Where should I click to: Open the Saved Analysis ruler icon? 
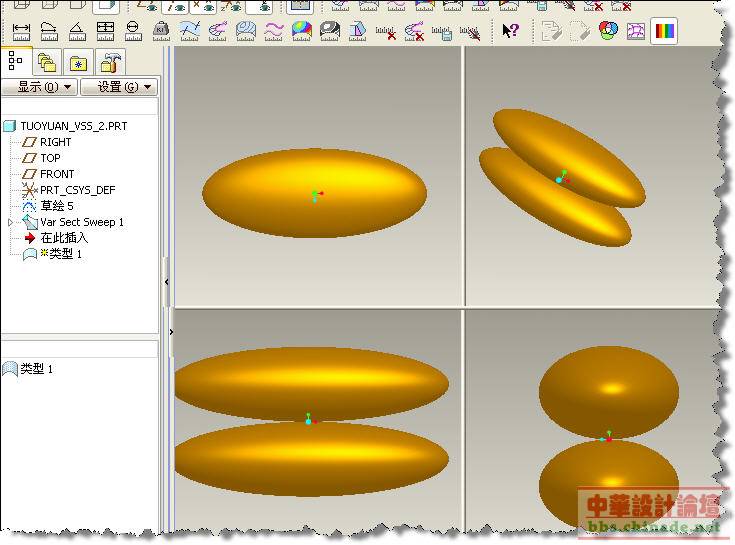(442, 32)
